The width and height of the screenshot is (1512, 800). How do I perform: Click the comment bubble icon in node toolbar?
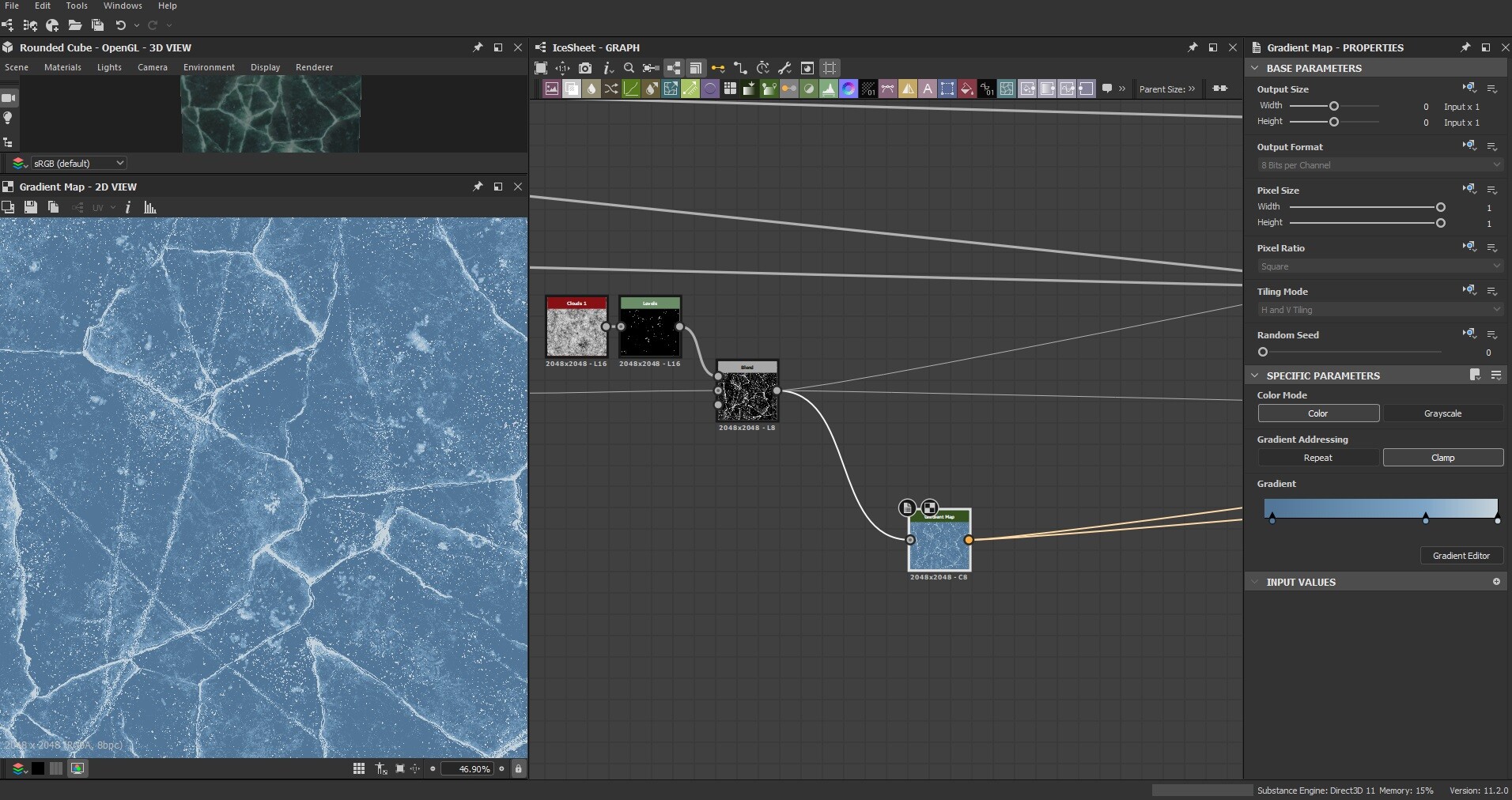click(x=1107, y=89)
